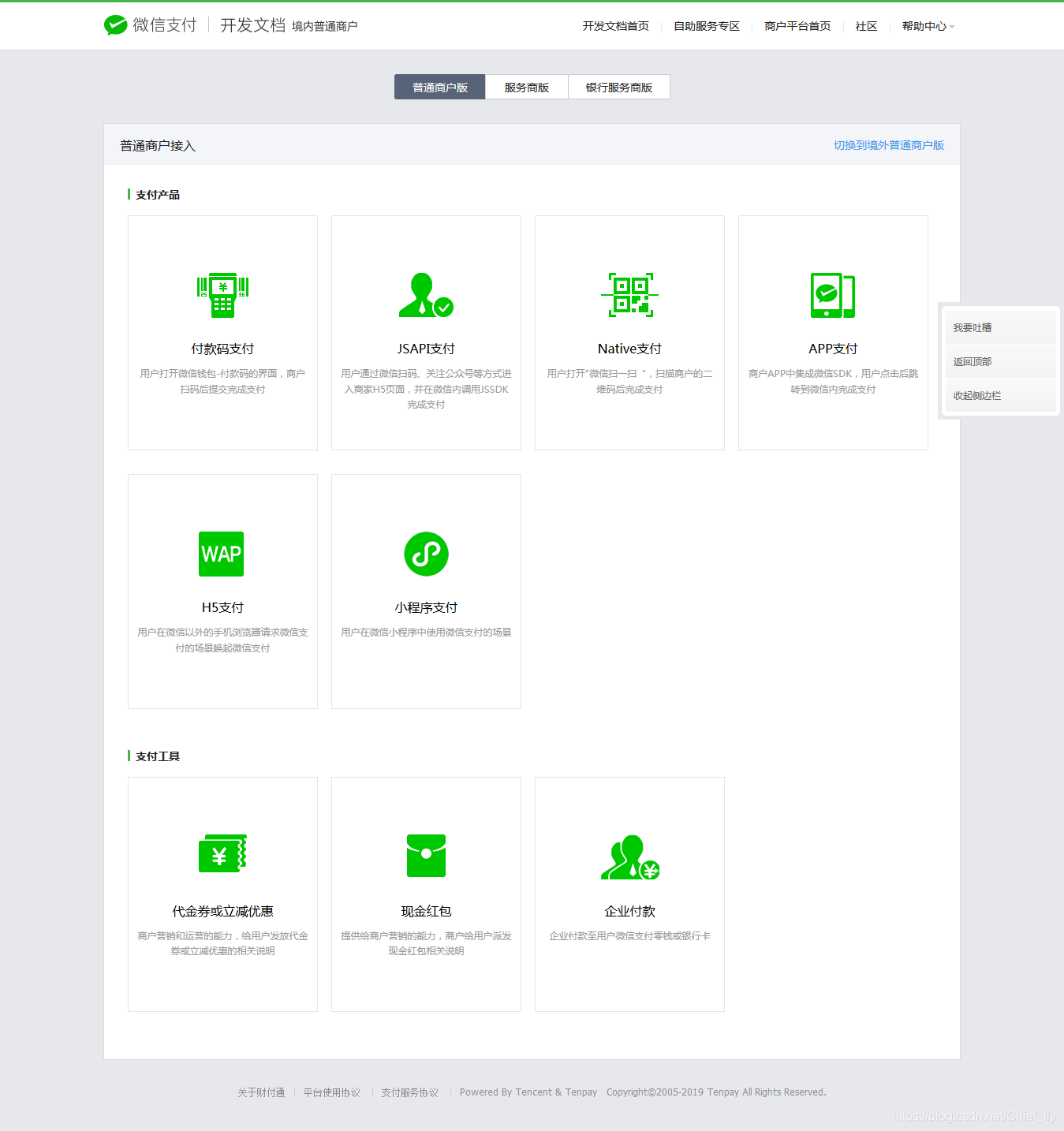Open the H5支付 title link

click(222, 607)
